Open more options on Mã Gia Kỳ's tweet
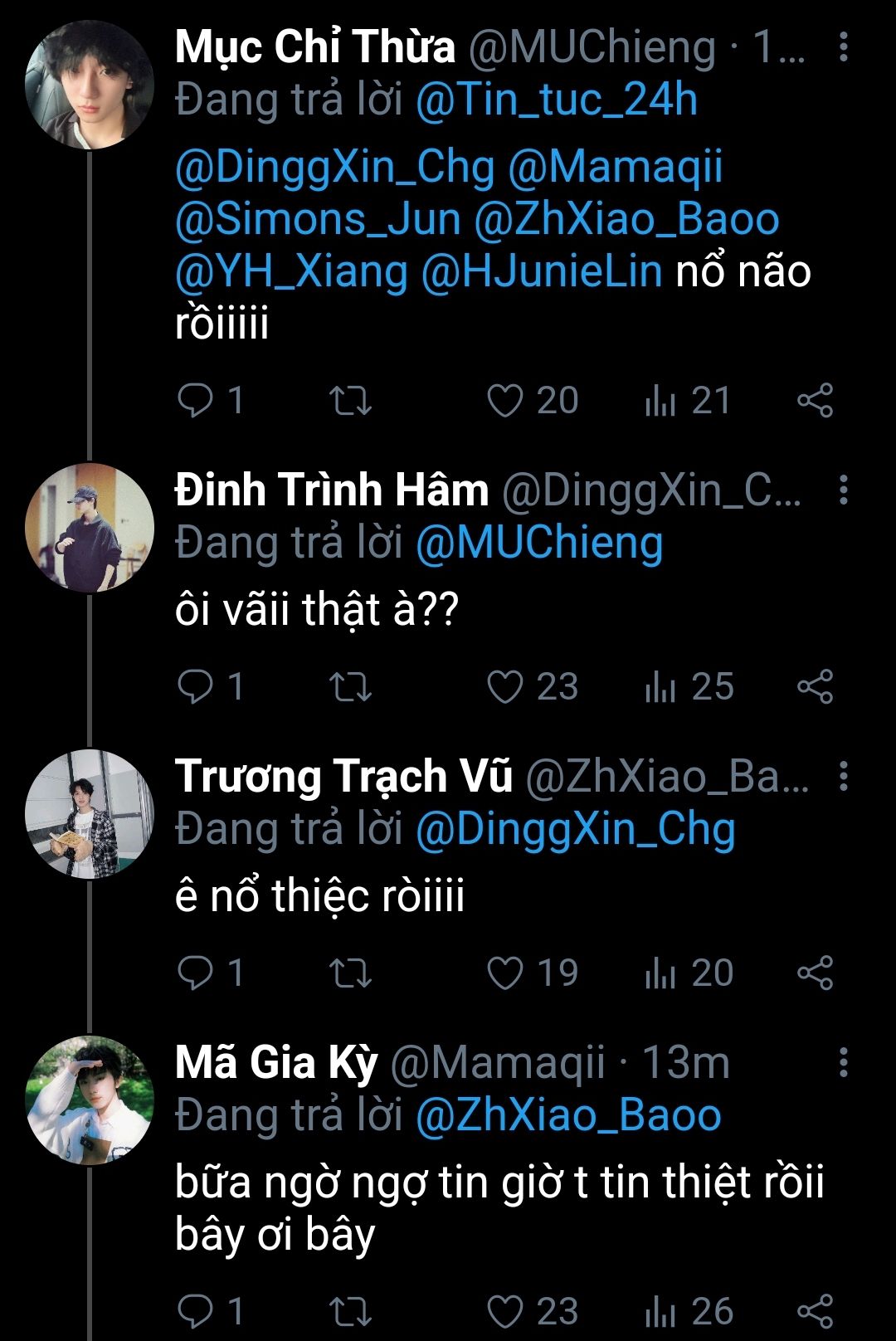Screen dimensions: 896x1341 point(844,1063)
